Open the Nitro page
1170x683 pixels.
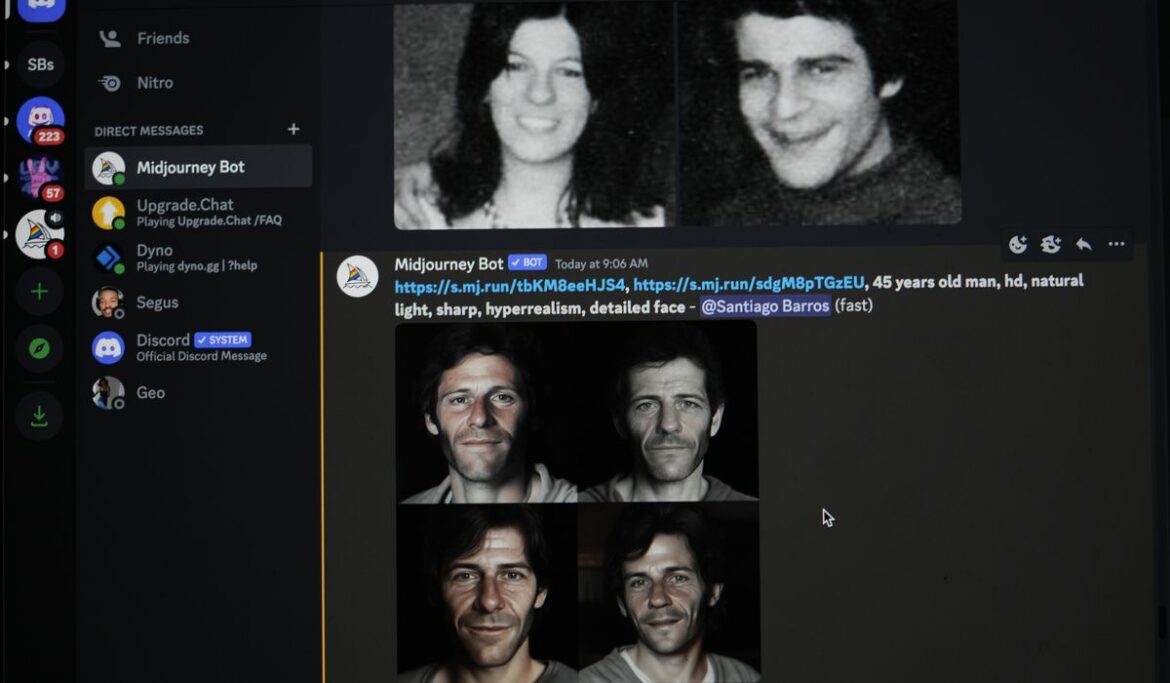(157, 83)
